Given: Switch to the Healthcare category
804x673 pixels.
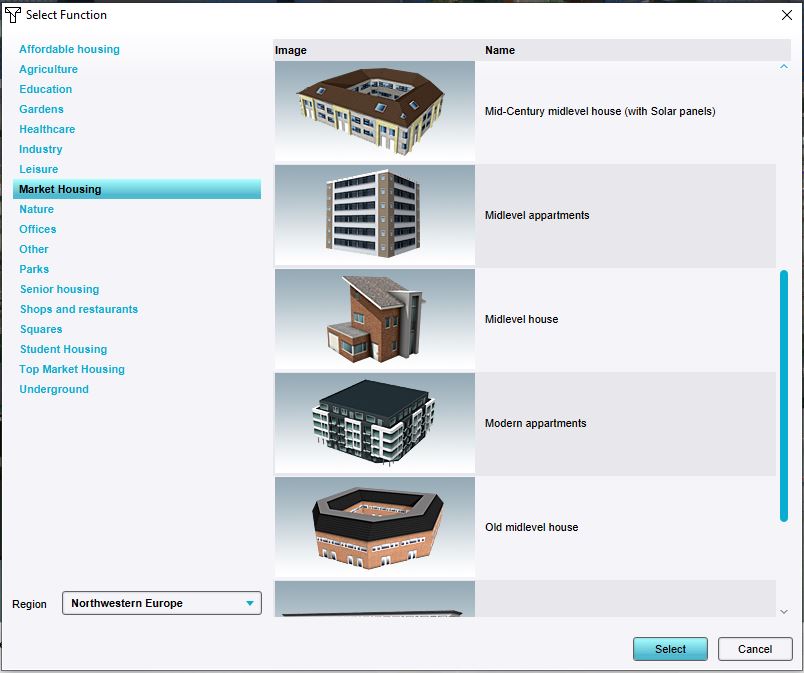Looking at the screenshot, I should 47,129.
